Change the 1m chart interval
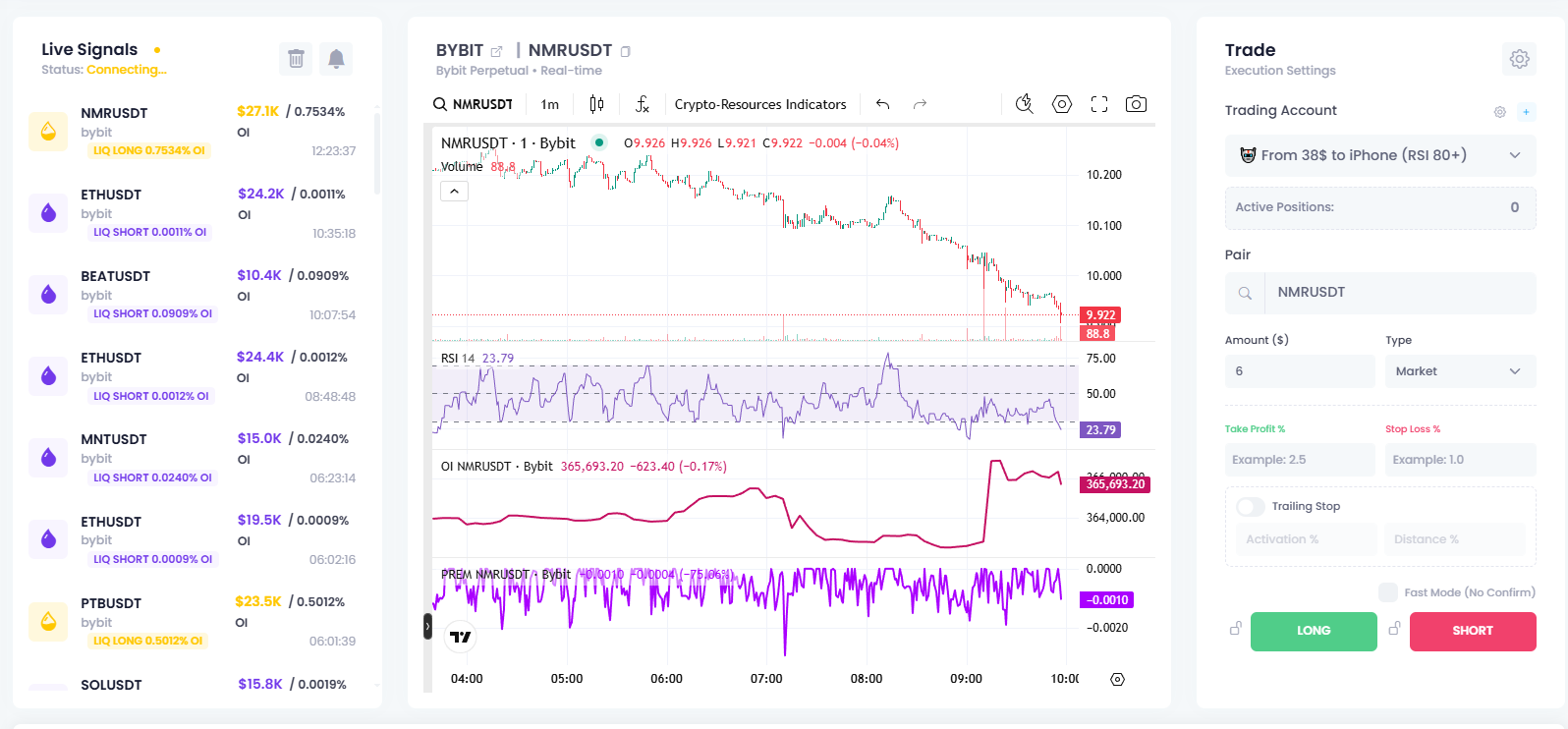The width and height of the screenshot is (1568, 729). pos(550,104)
